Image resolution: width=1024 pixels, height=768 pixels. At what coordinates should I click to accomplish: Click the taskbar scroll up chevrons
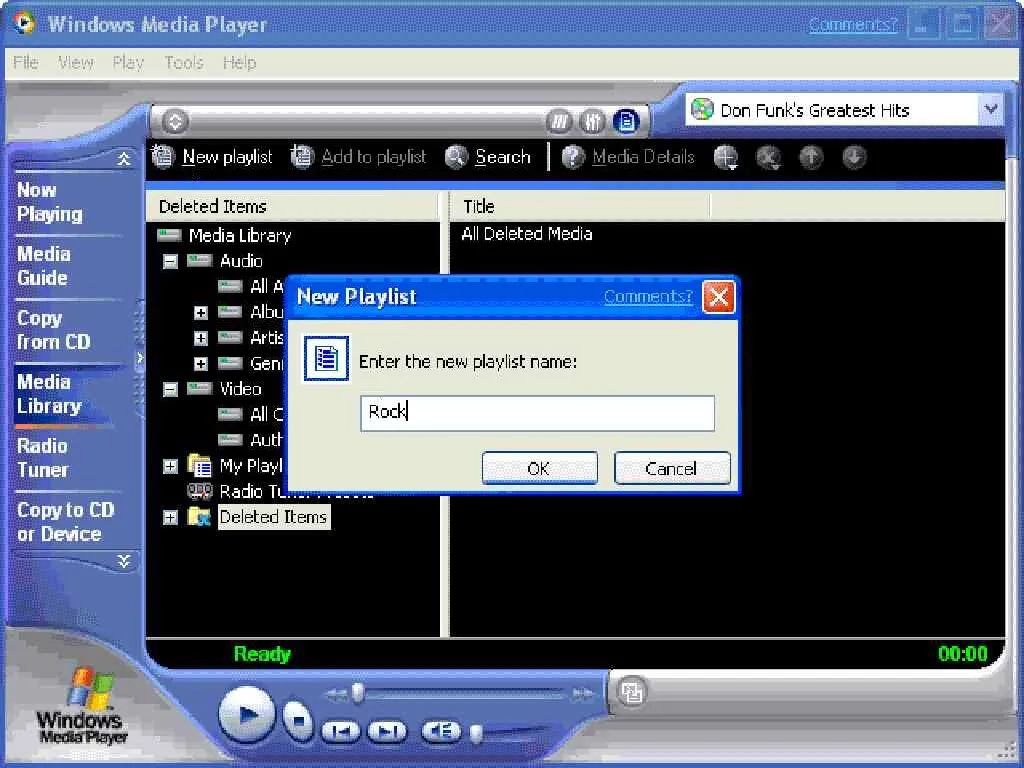[123, 158]
